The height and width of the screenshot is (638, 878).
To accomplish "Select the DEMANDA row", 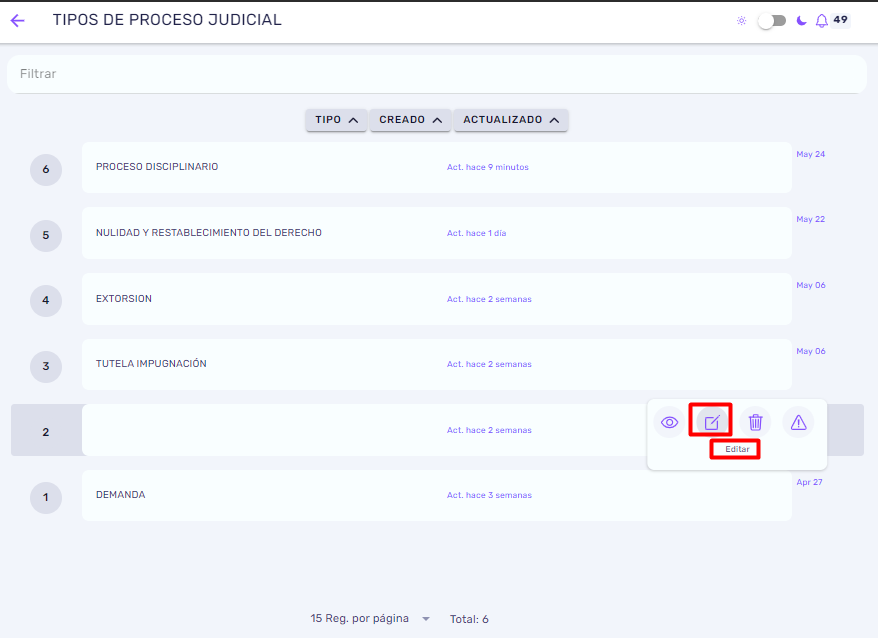I will (437, 495).
